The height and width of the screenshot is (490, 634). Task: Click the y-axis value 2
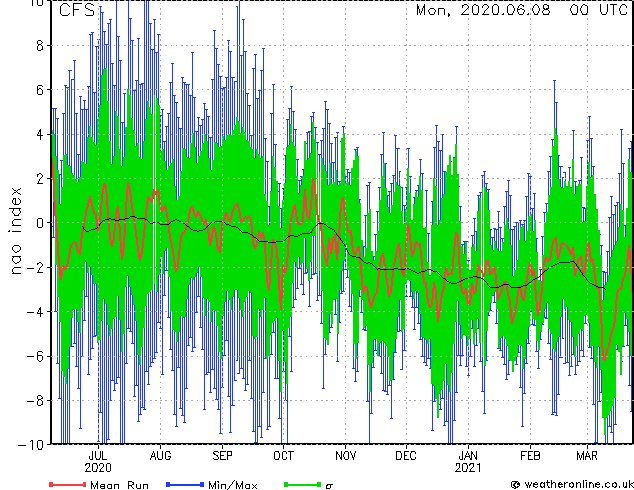click(x=40, y=179)
